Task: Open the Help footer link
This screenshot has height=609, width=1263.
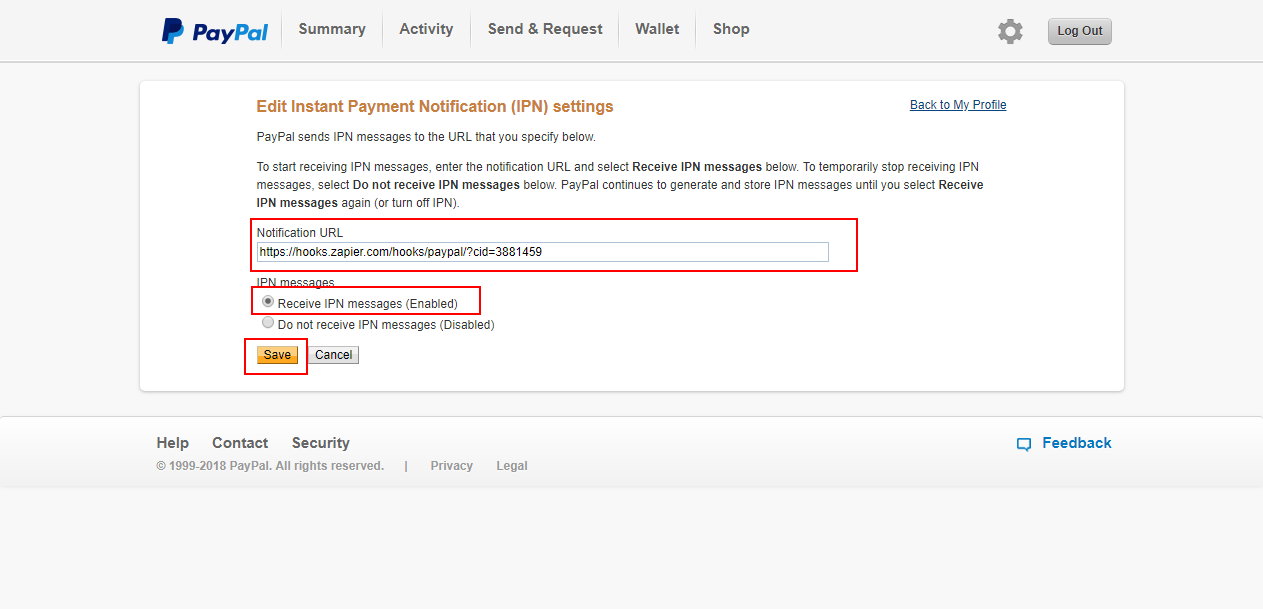Action: point(172,443)
